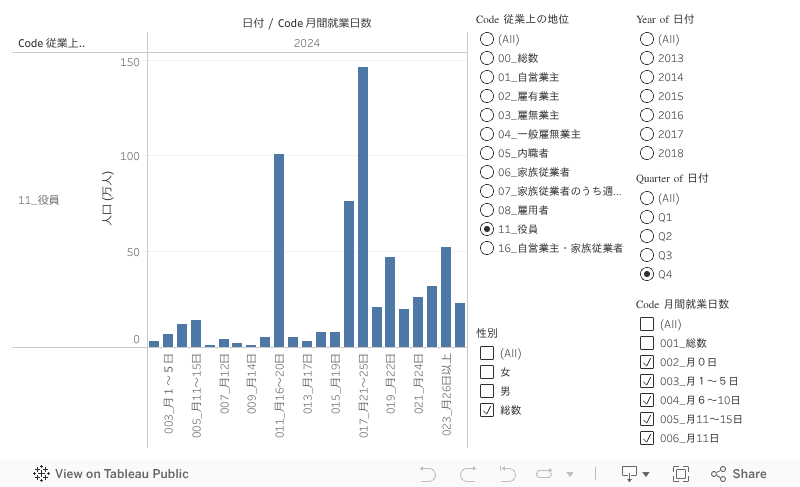
Task: Select (All) under Code 従業上の地位
Action: (487, 39)
